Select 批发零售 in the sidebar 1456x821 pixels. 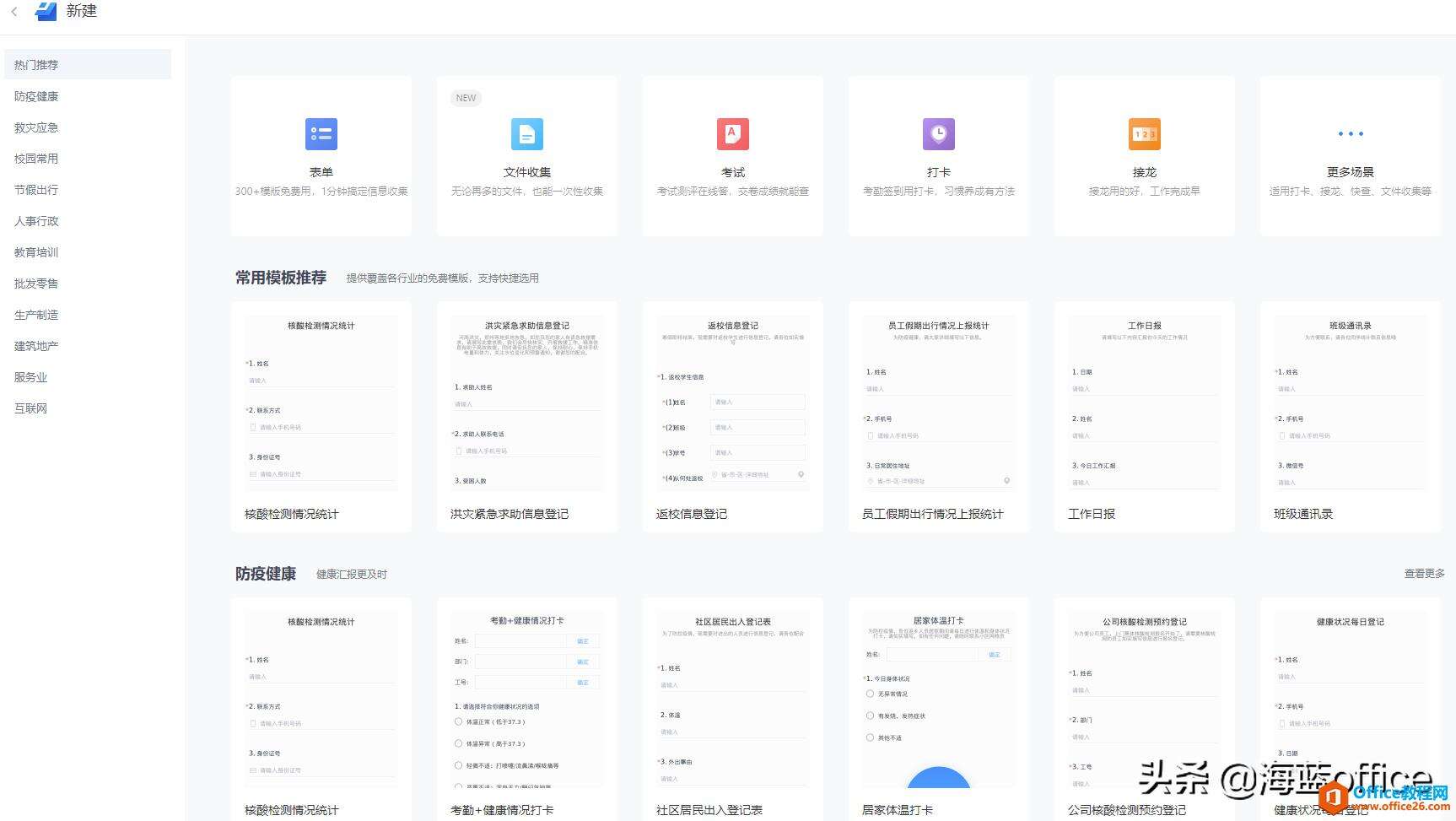[36, 284]
